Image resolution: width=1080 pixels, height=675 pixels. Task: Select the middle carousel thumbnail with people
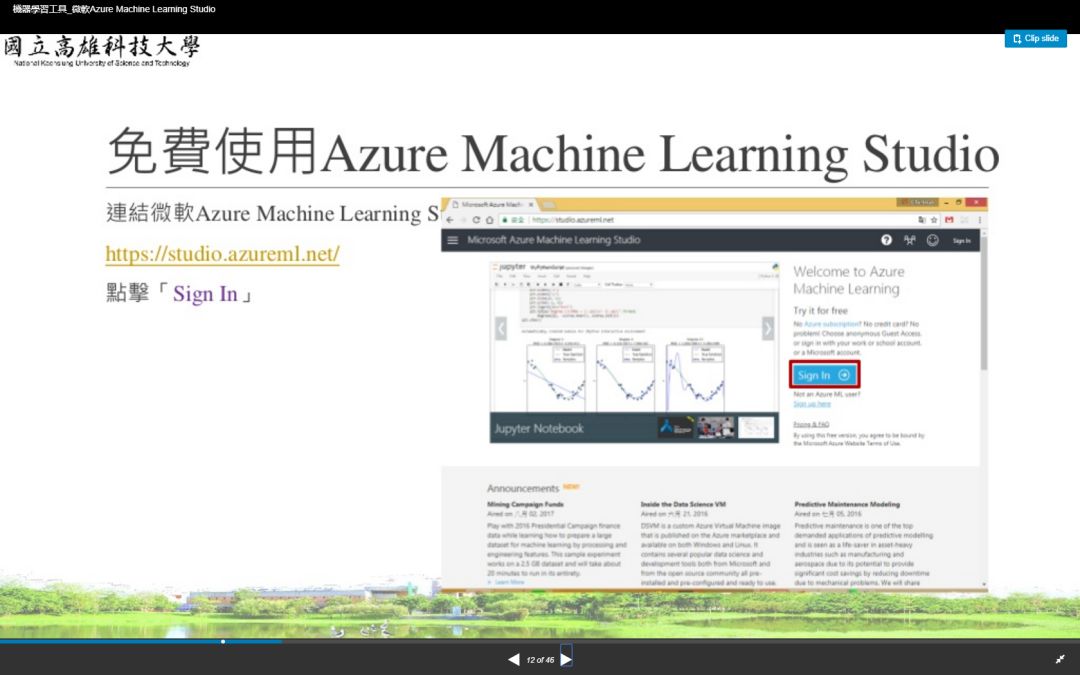coord(716,428)
